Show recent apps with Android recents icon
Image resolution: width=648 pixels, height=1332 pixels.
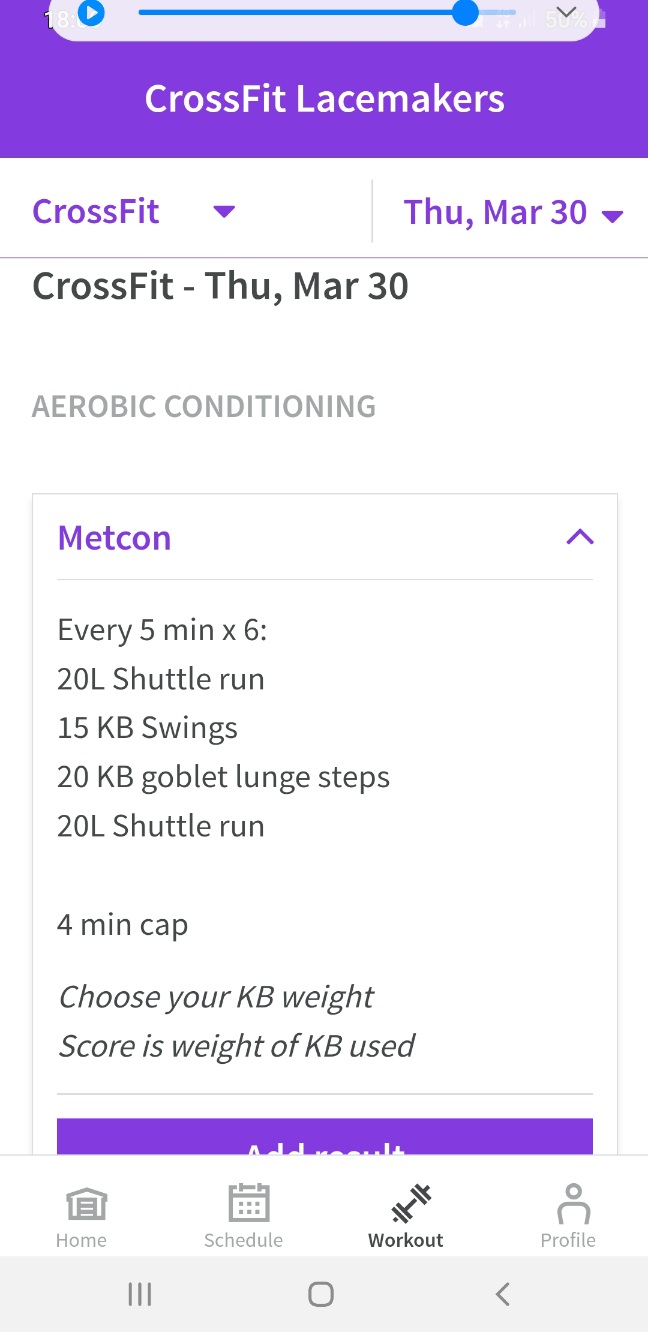(x=140, y=1295)
